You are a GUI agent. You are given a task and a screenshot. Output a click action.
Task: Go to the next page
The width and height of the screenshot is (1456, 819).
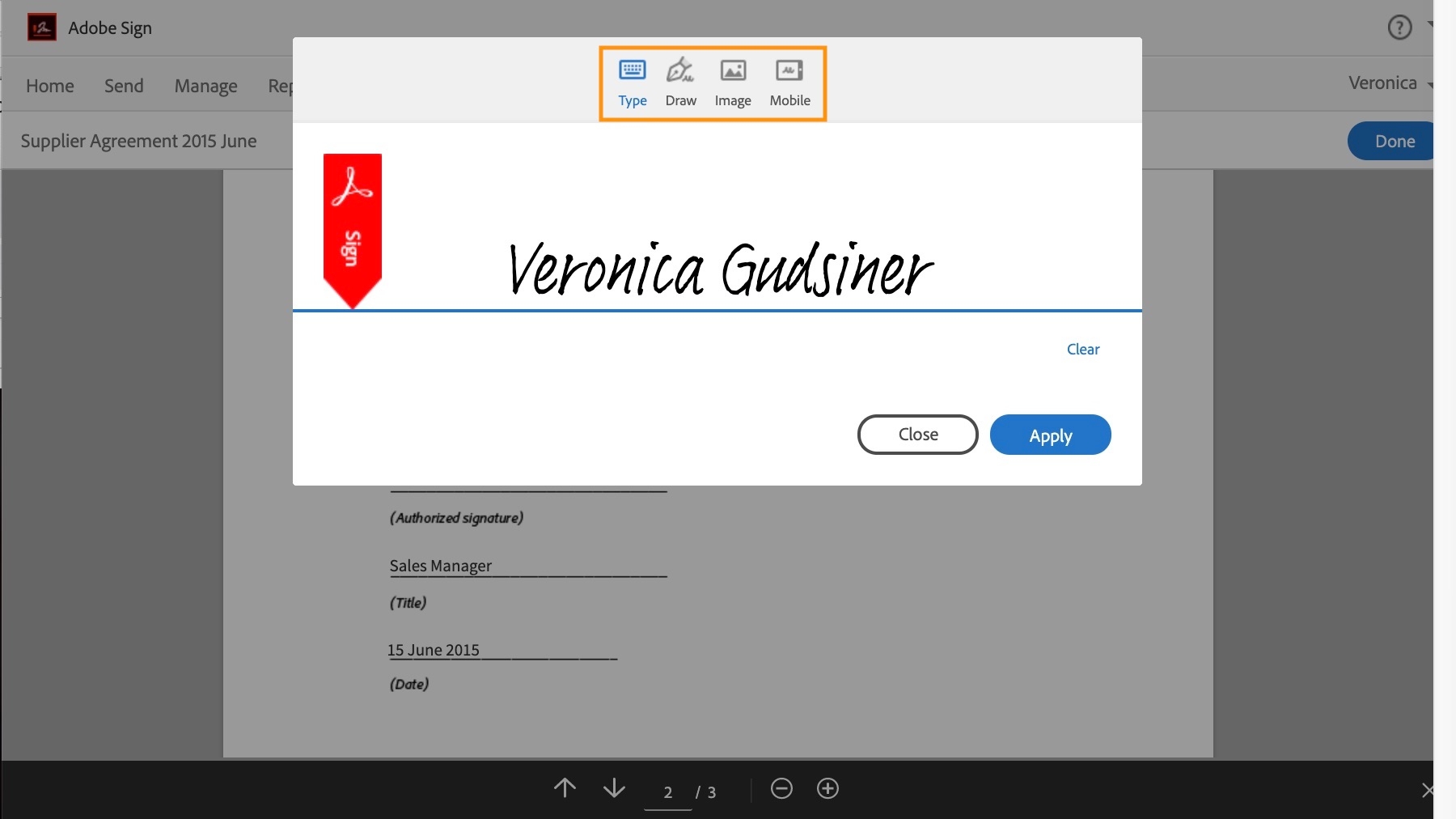click(614, 789)
